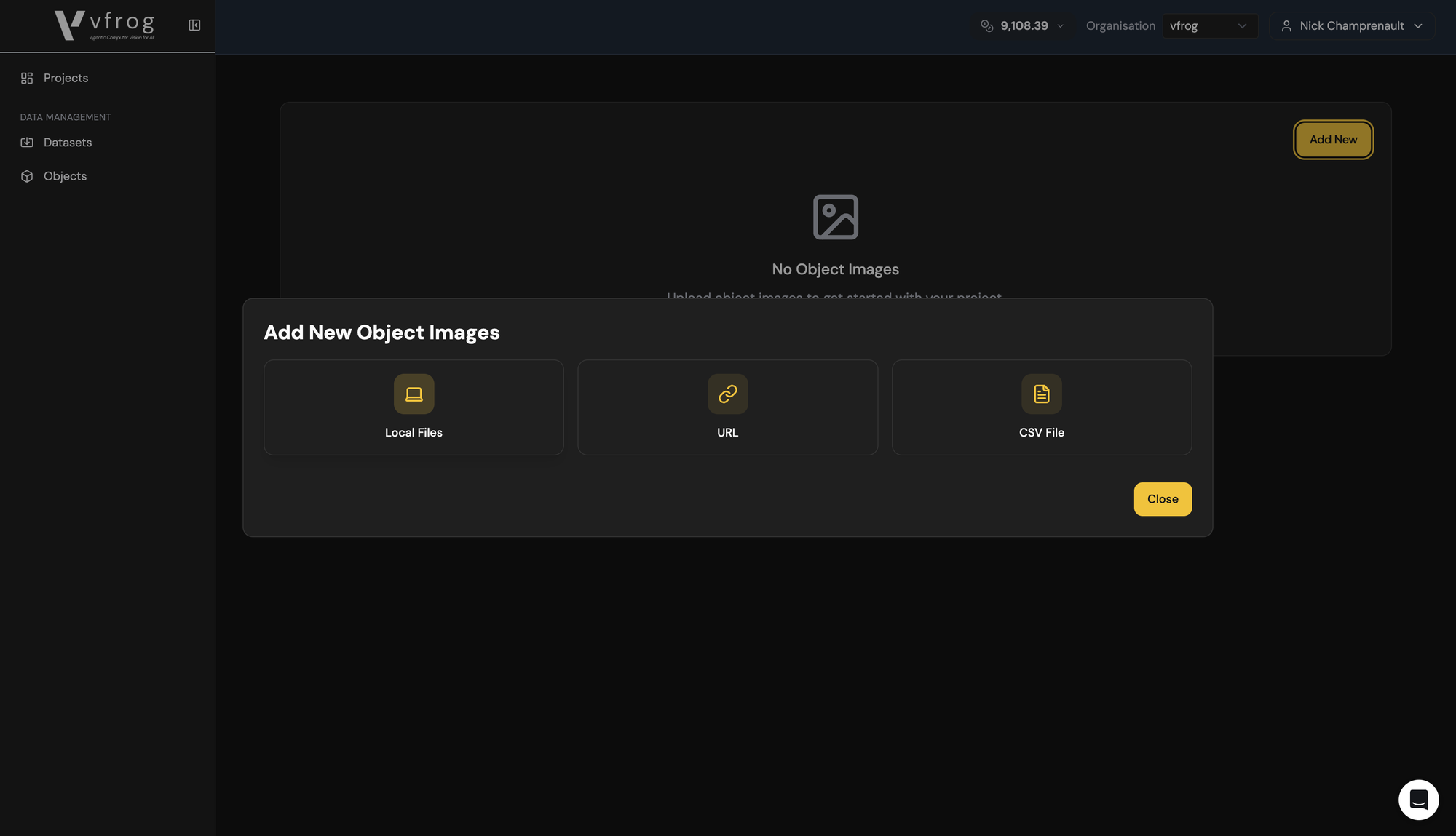1456x836 pixels.
Task: Navigate to Objects in the sidebar
Action: click(65, 176)
